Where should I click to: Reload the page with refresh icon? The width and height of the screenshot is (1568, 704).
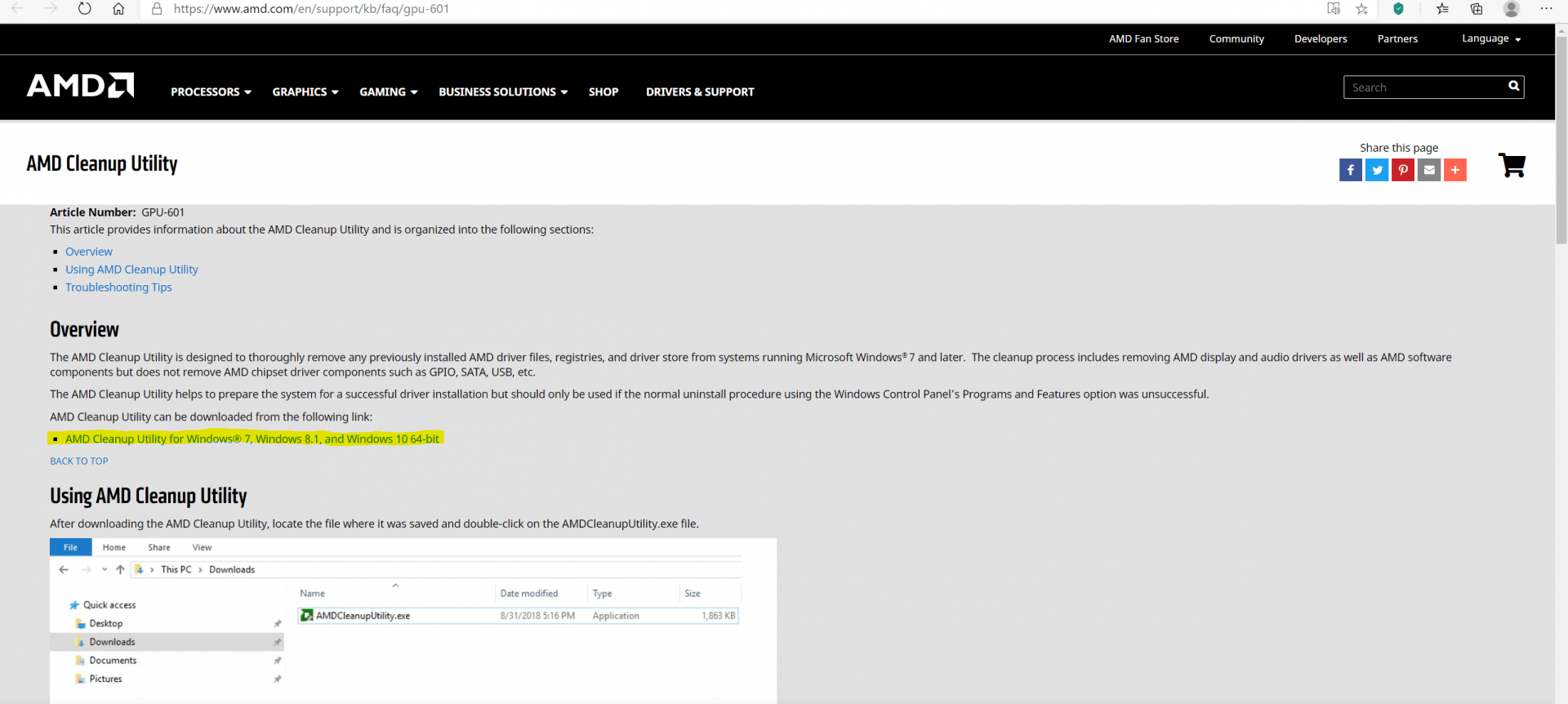85,9
